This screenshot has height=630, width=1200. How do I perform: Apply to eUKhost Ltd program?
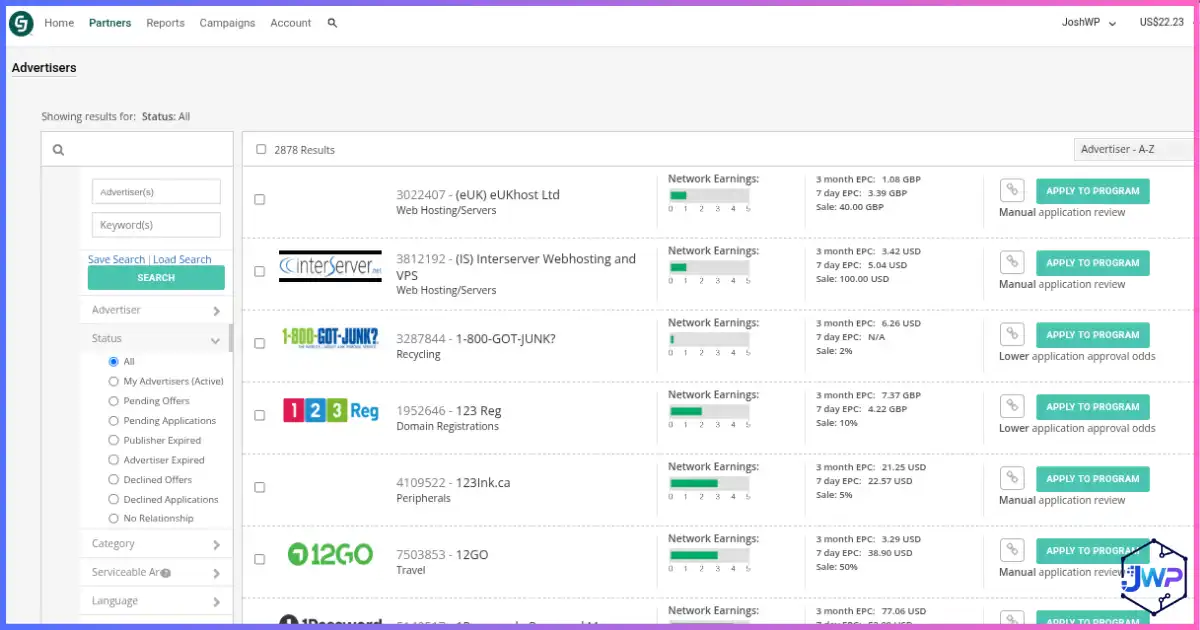[1093, 191]
